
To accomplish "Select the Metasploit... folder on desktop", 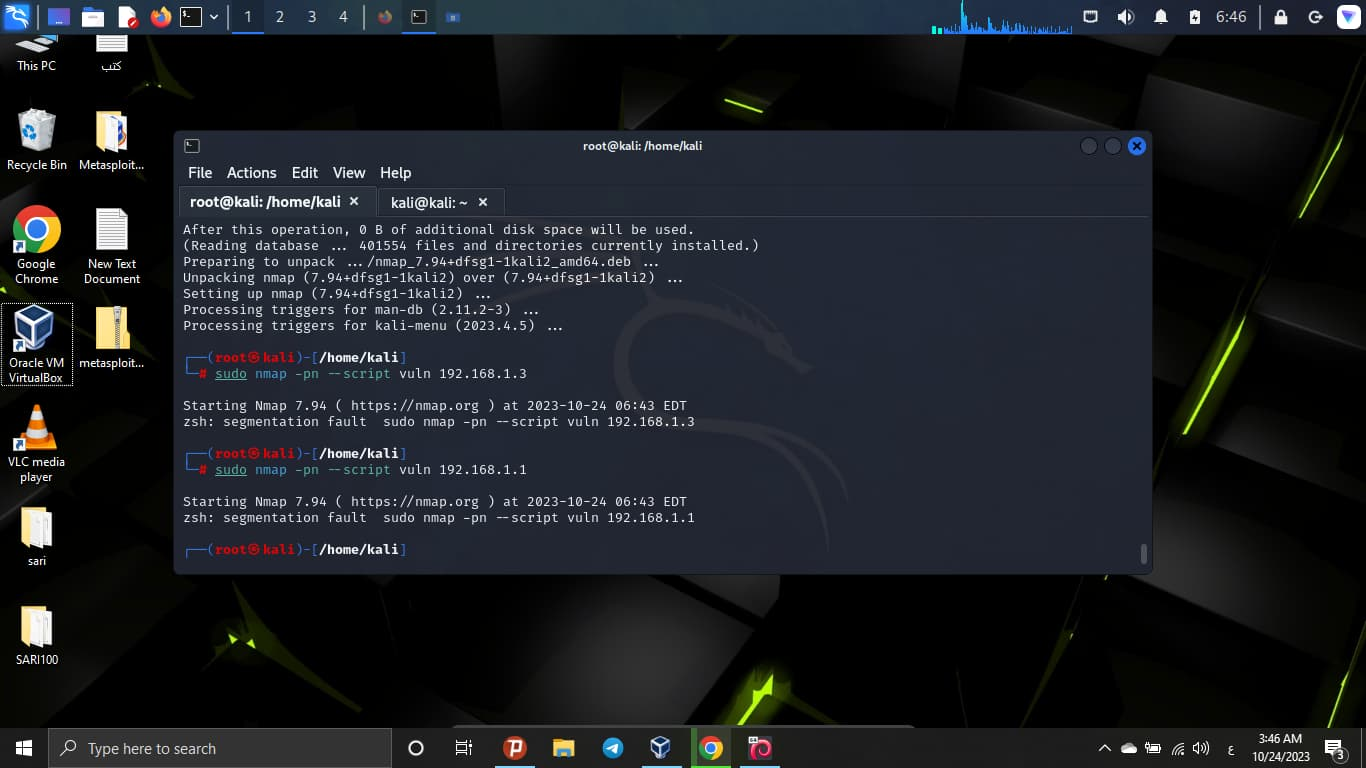I will tap(112, 140).
